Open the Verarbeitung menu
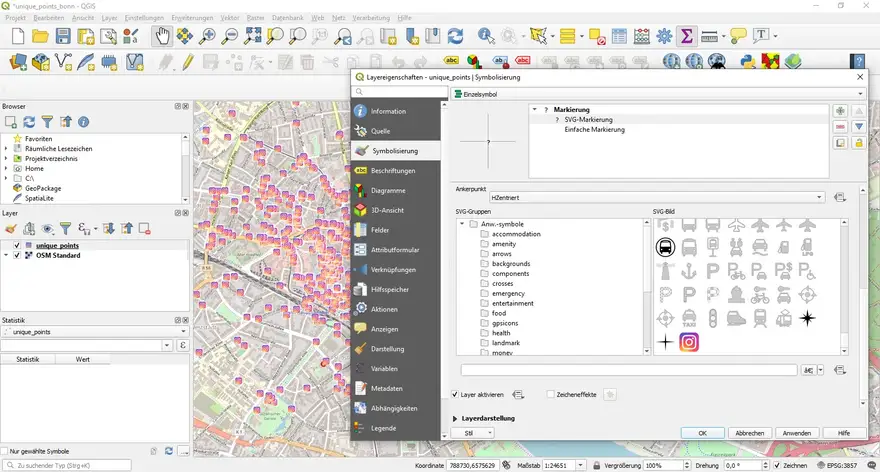The width and height of the screenshot is (880, 472). tap(371, 18)
